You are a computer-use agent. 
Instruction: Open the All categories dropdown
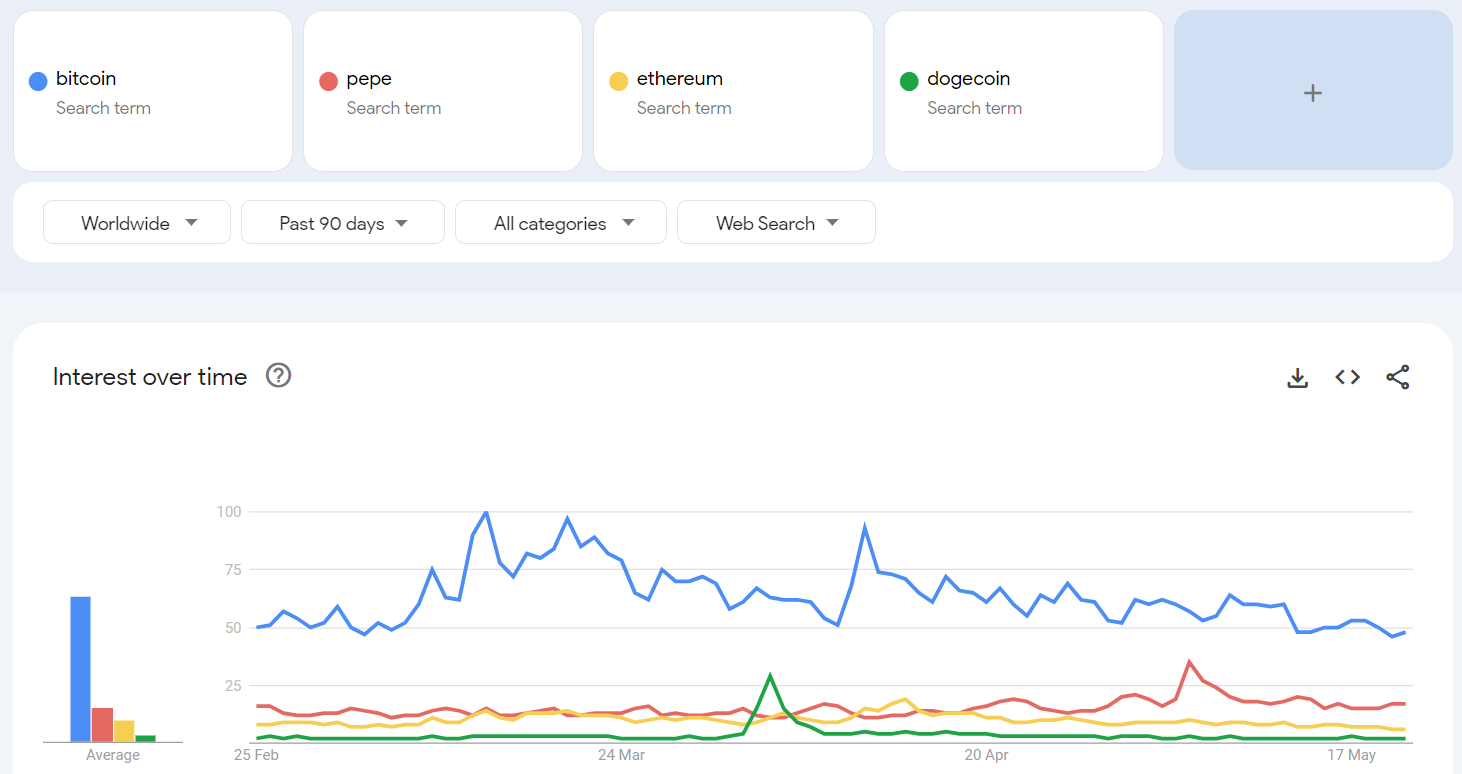click(561, 222)
